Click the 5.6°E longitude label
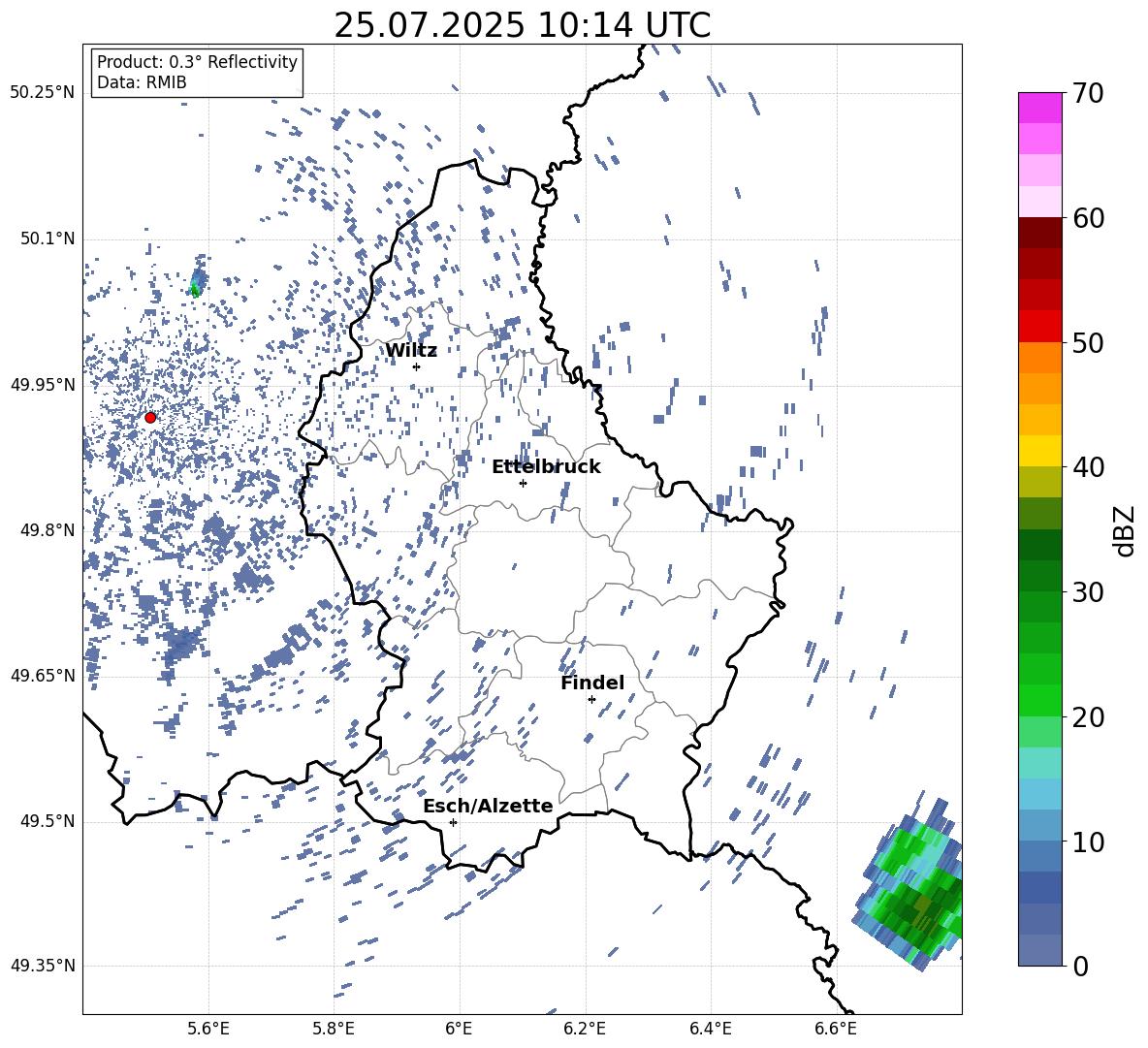Screen dimensions: 1148x1048 (208, 1029)
